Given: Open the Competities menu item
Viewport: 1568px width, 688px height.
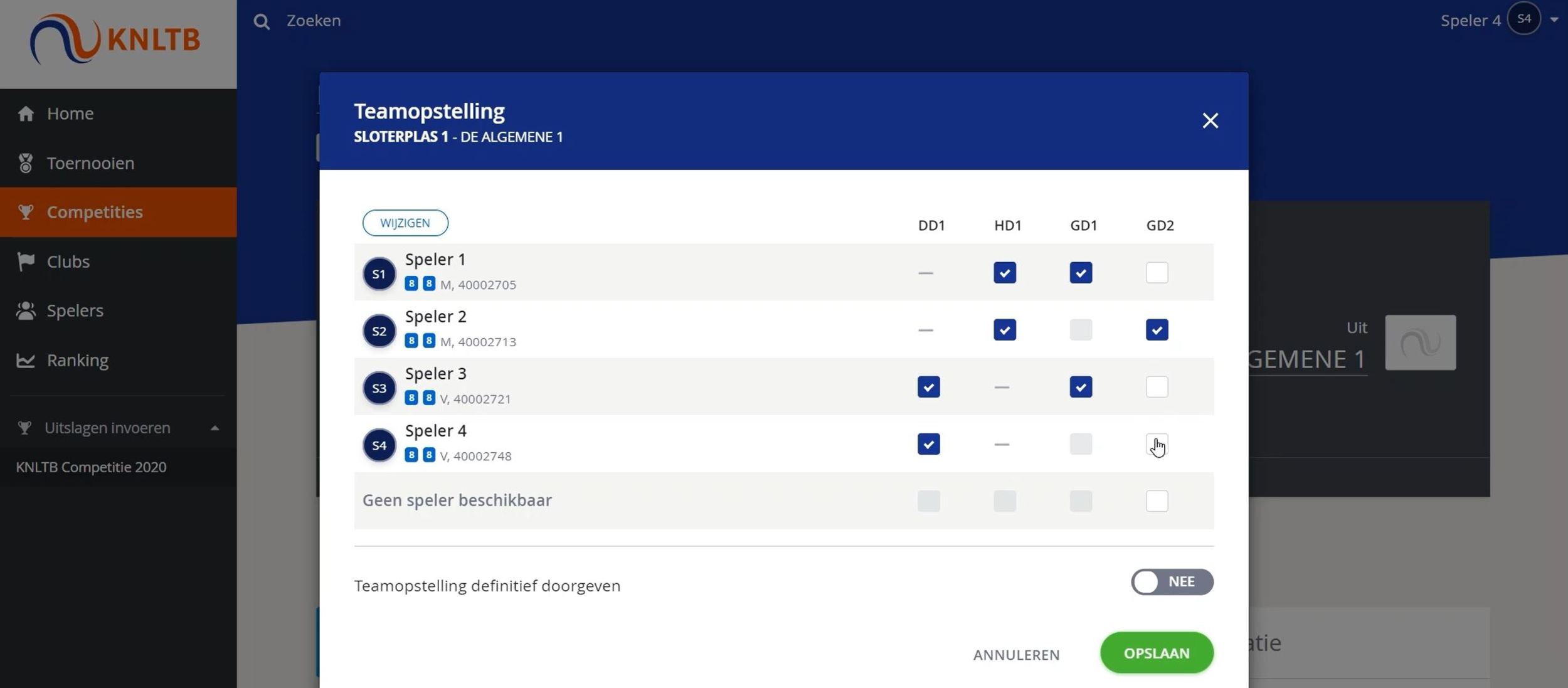Looking at the screenshot, I should [x=94, y=212].
